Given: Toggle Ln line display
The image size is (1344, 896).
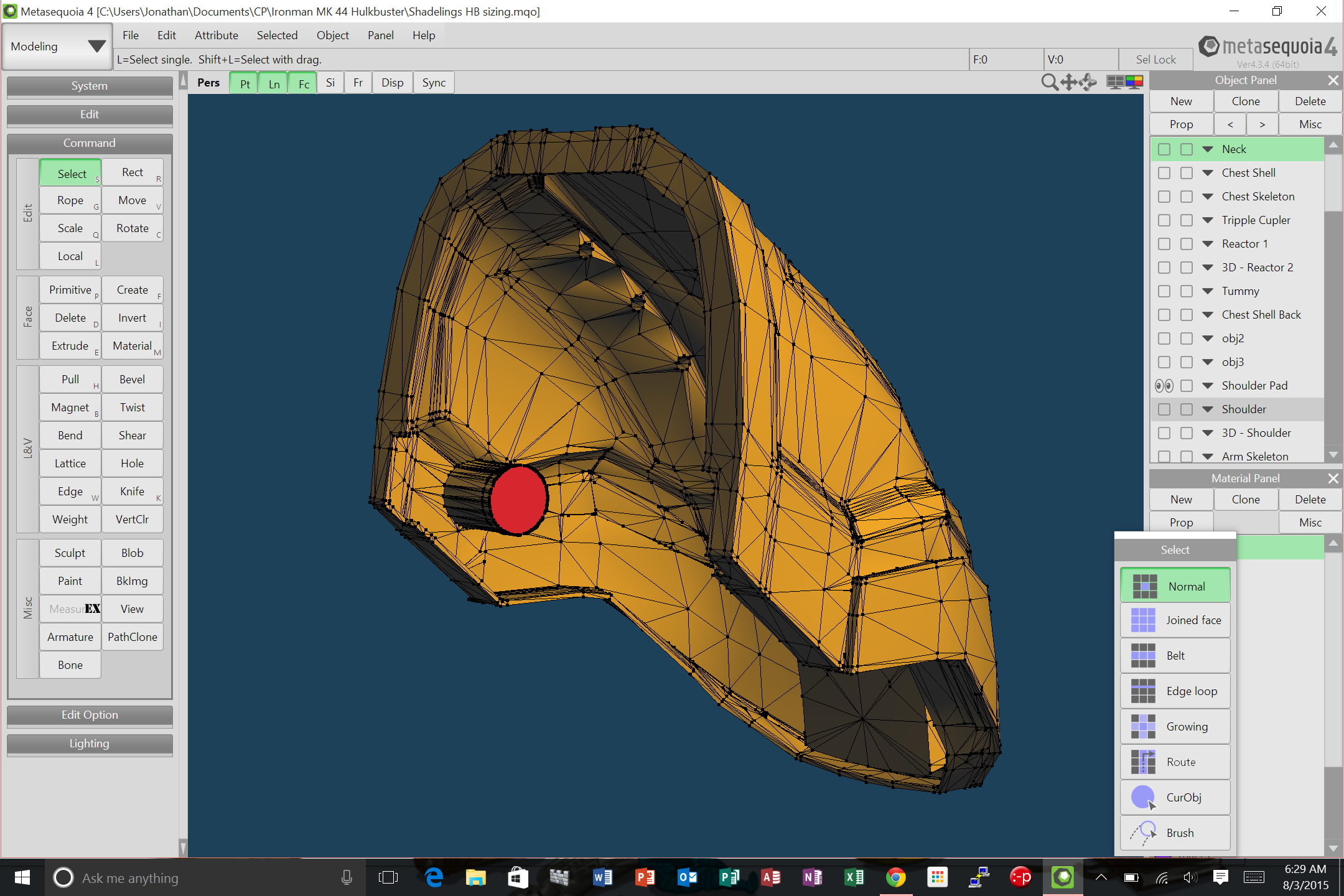Looking at the screenshot, I should pyautogui.click(x=274, y=83).
